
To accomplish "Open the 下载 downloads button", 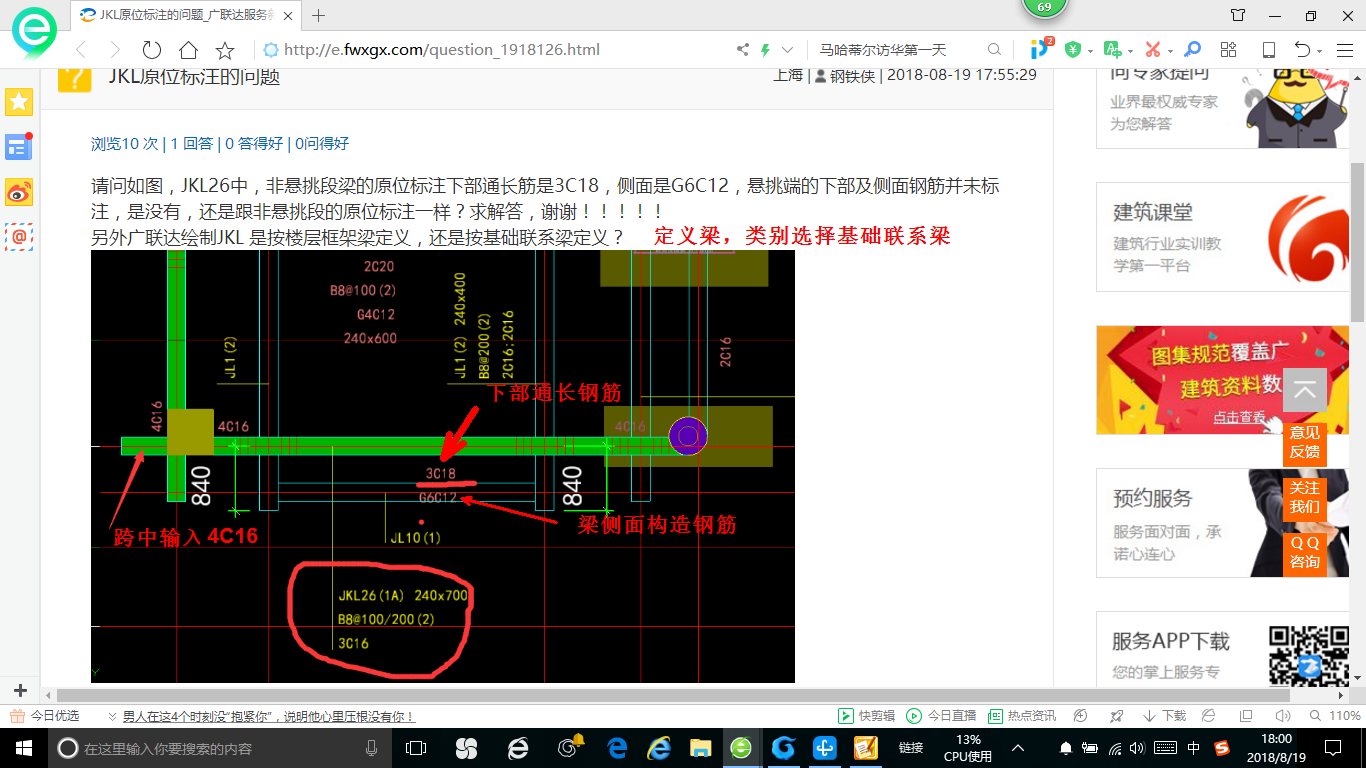I will (x=1163, y=716).
